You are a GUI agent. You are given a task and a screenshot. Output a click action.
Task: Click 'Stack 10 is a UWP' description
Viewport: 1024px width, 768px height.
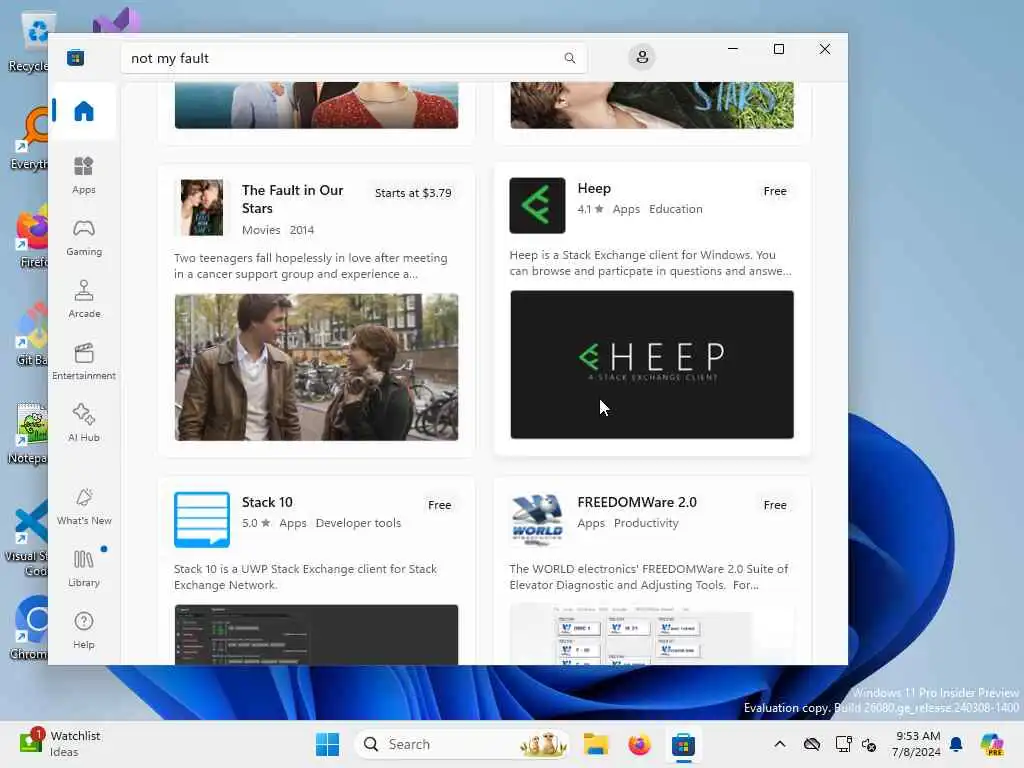[305, 577]
